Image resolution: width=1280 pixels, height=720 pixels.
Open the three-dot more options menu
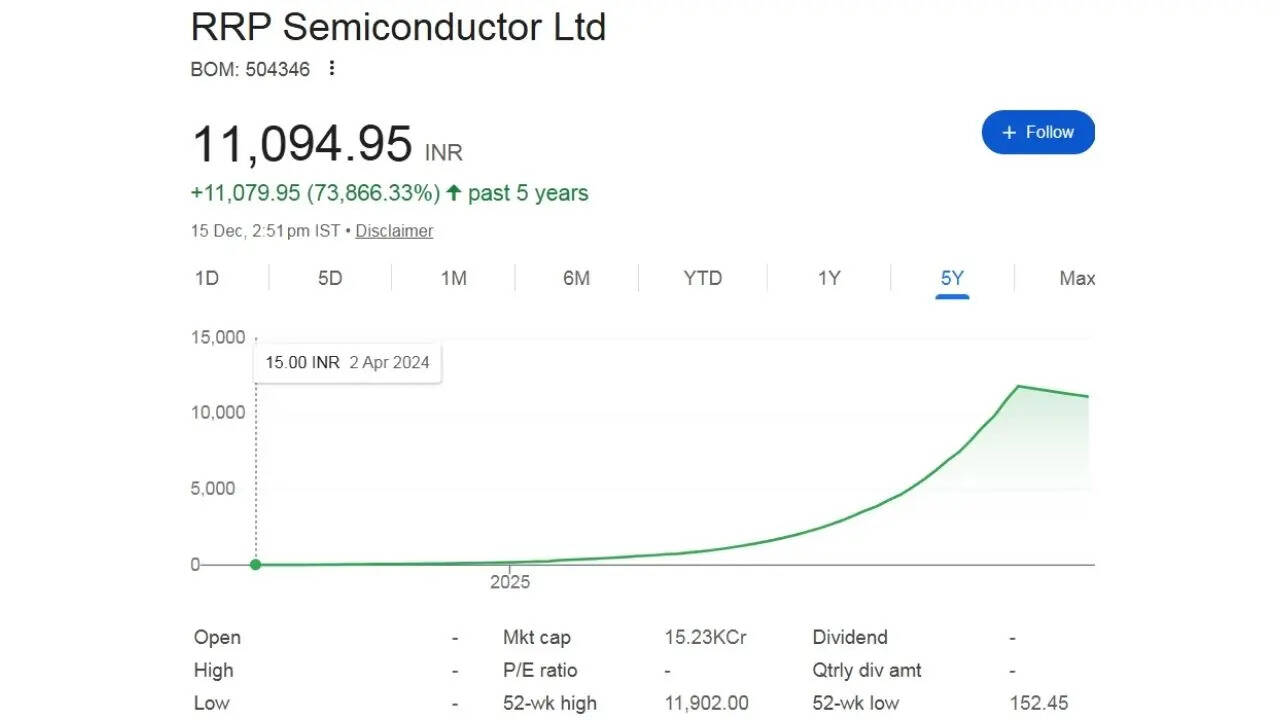click(332, 69)
